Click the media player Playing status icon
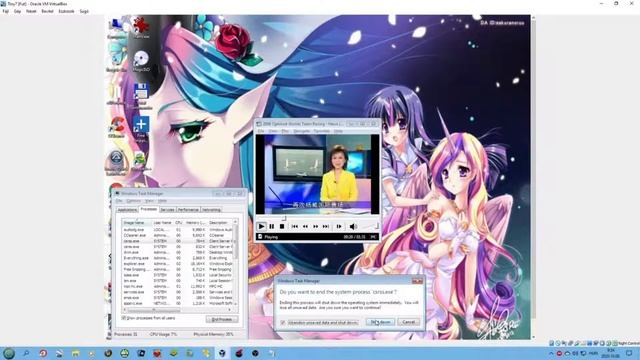This screenshot has width=640, height=360. [x=260, y=237]
